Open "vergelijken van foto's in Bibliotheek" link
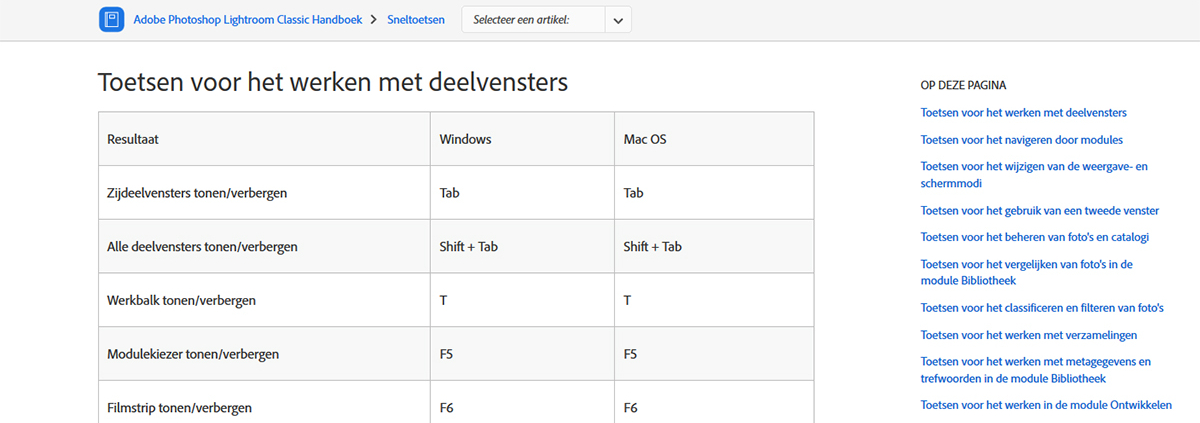 pyautogui.click(x=1025, y=272)
